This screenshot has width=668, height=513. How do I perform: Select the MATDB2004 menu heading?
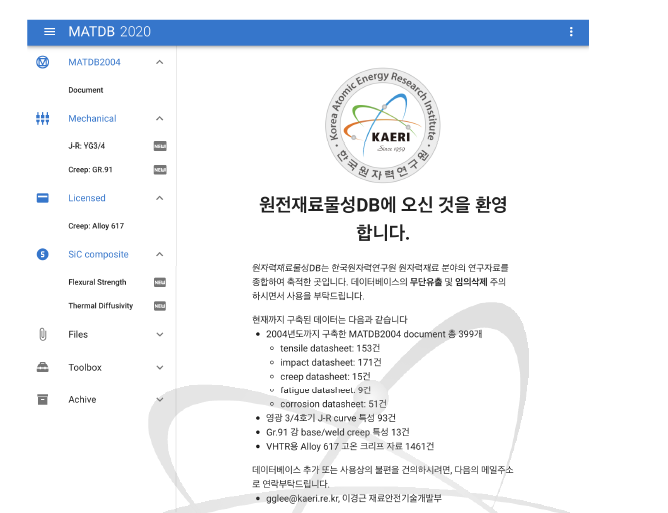95,62
